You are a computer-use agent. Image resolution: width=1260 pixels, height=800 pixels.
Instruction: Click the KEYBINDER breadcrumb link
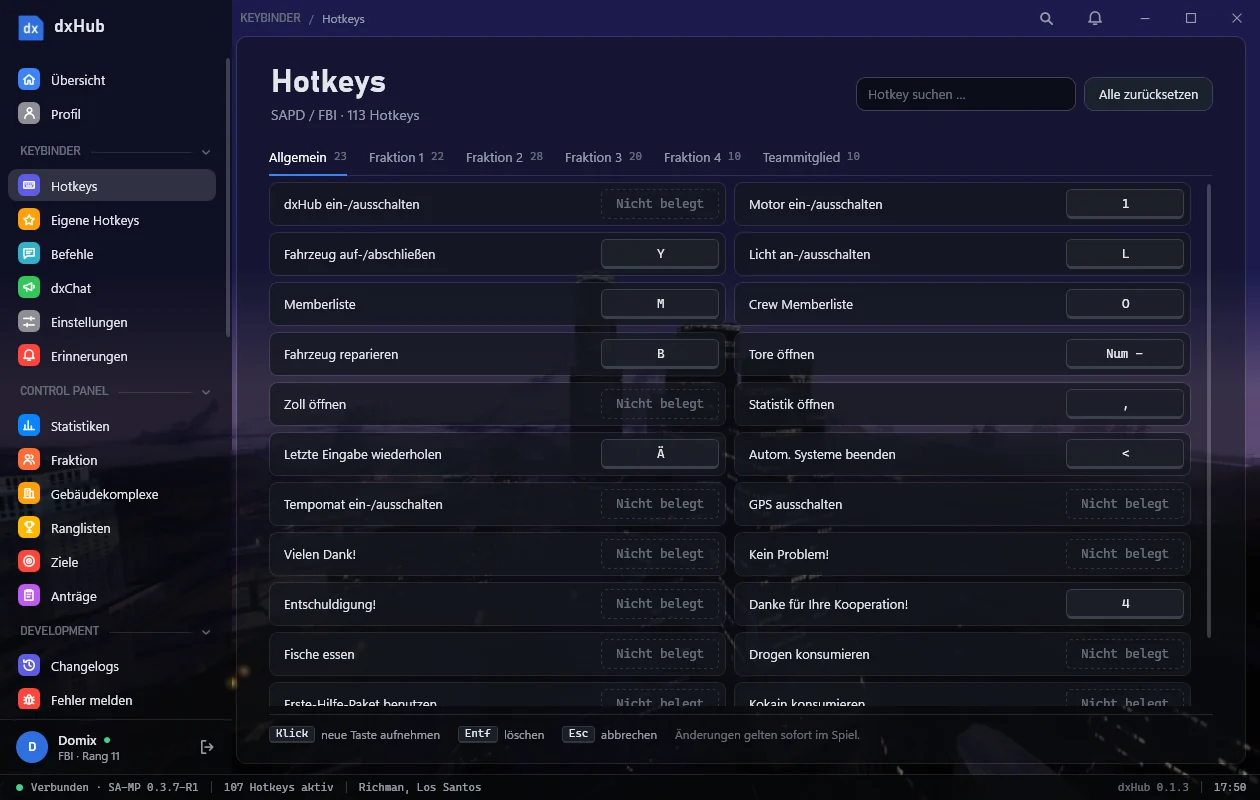pyautogui.click(x=271, y=18)
